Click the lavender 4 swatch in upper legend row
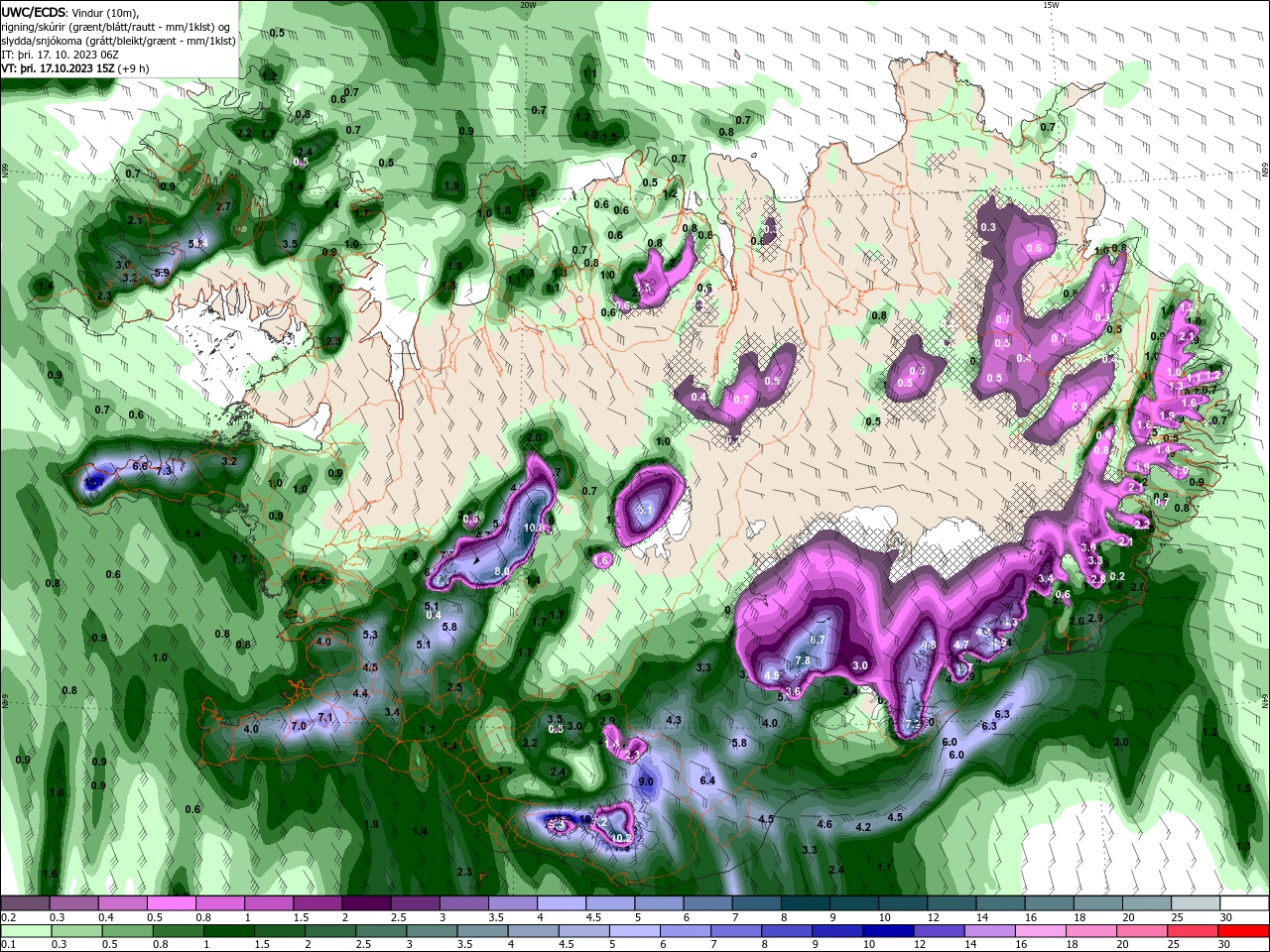Viewport: 1270px width, 952px height. pyautogui.click(x=560, y=903)
